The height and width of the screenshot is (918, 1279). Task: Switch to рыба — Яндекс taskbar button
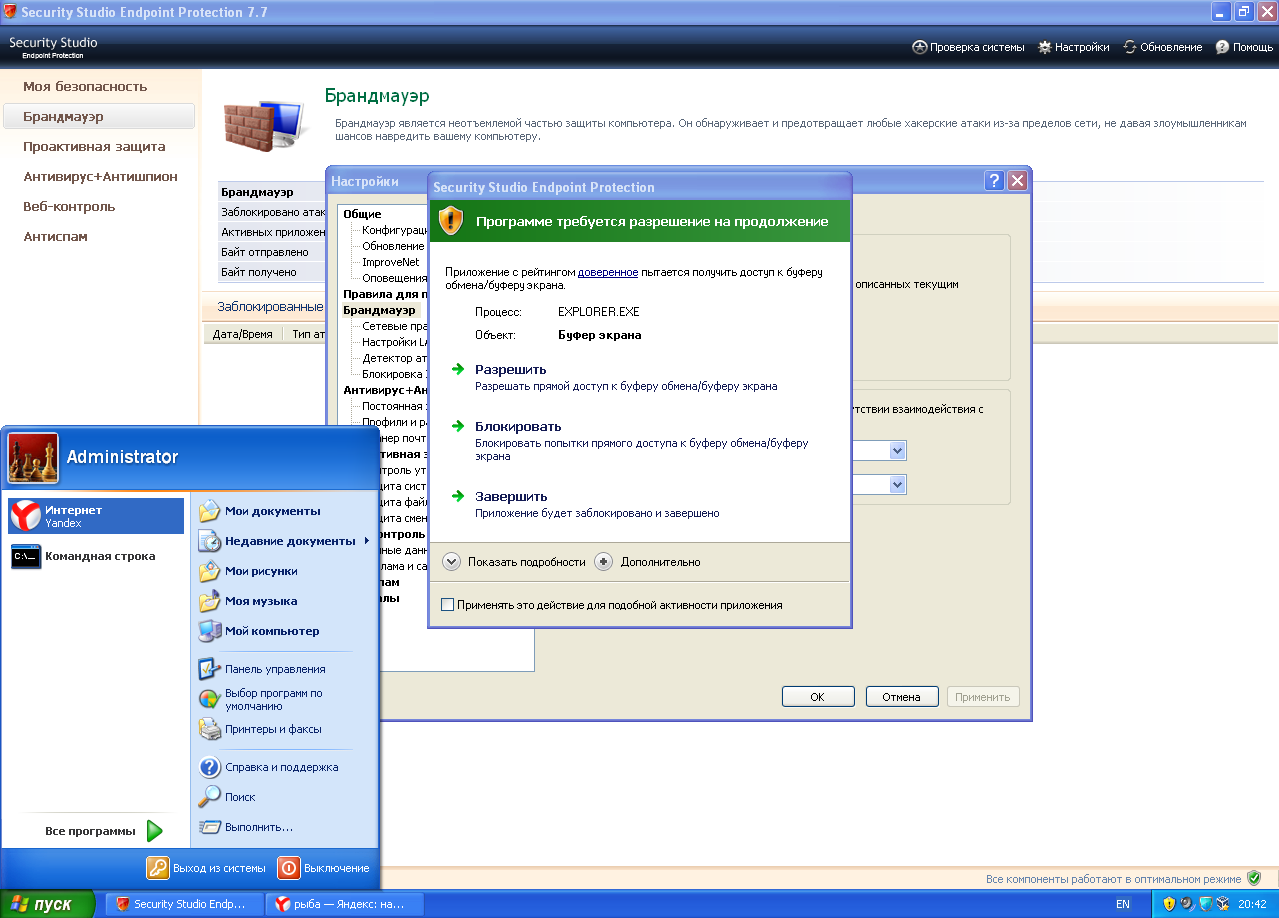[x=344, y=904]
